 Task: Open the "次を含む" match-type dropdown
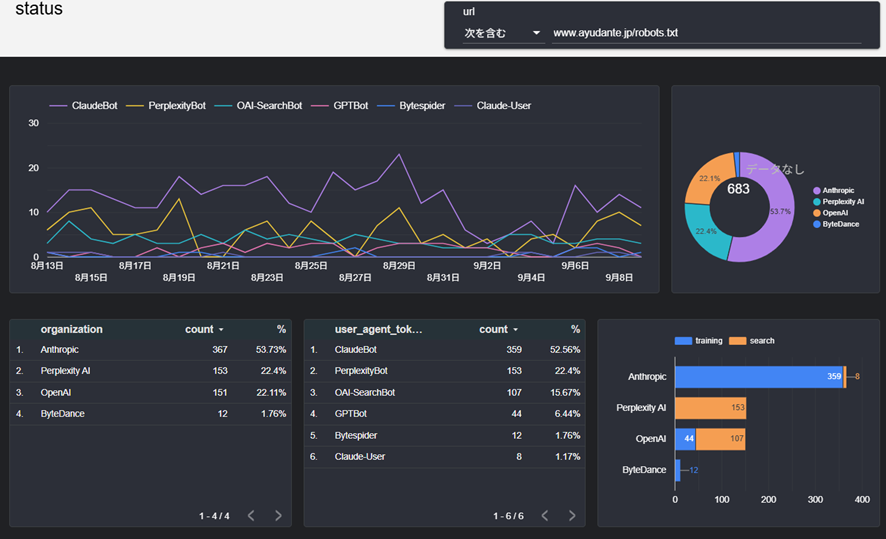pos(502,33)
